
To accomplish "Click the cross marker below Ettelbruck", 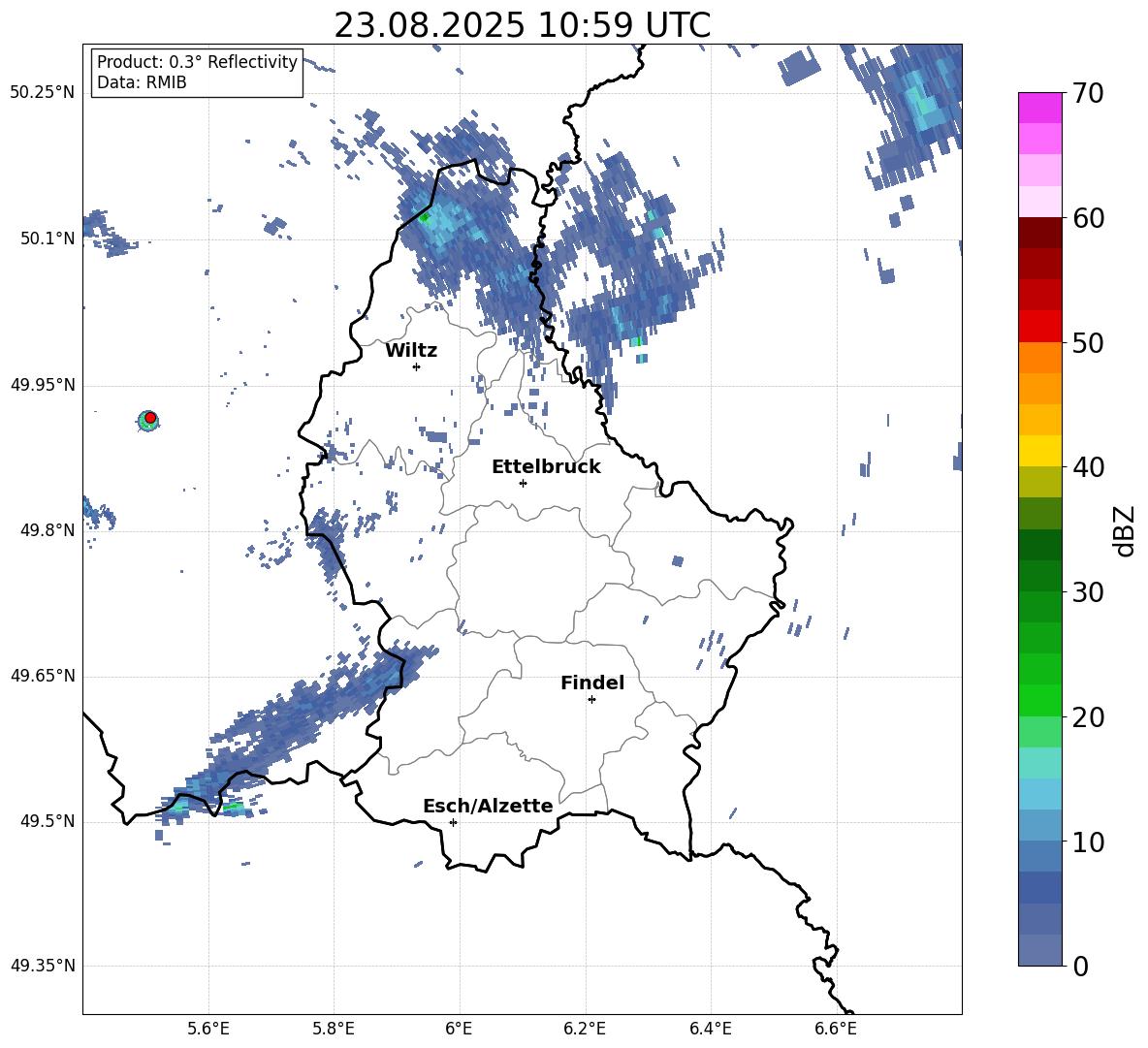I will tap(523, 483).
